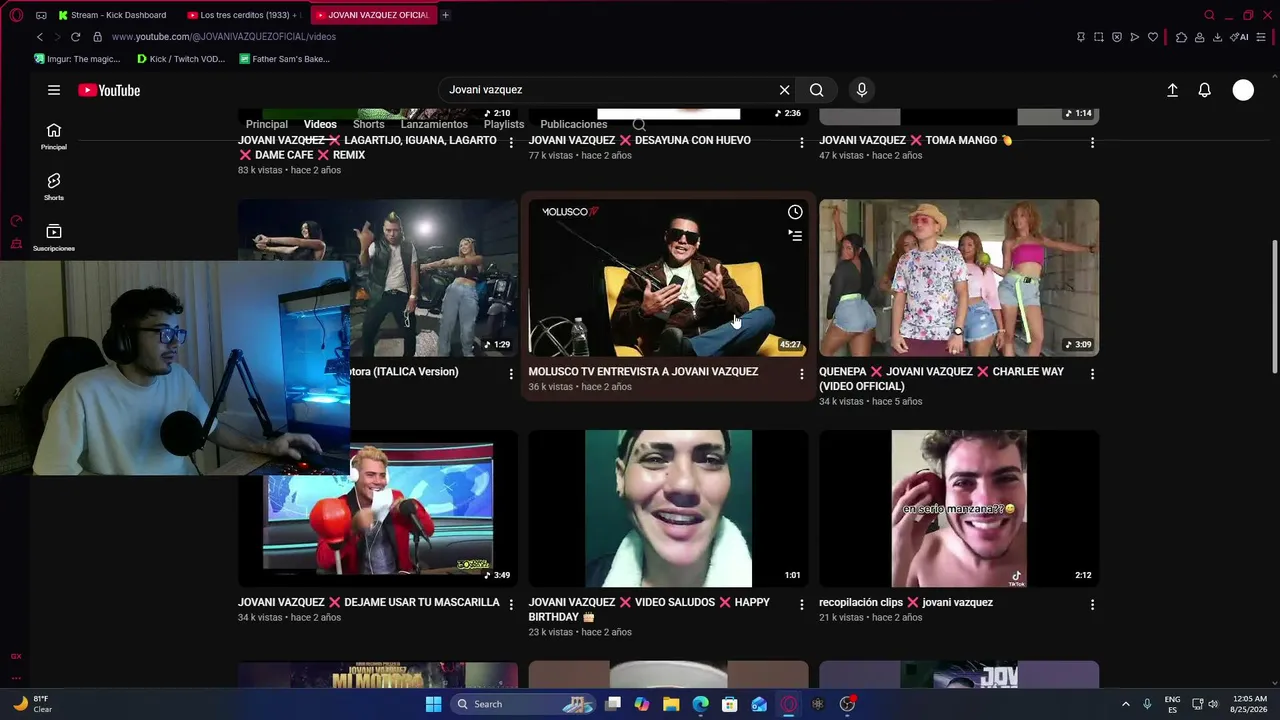The image size is (1280, 720).
Task: Play the Molusco TV interview thumbnail
Action: (x=668, y=278)
